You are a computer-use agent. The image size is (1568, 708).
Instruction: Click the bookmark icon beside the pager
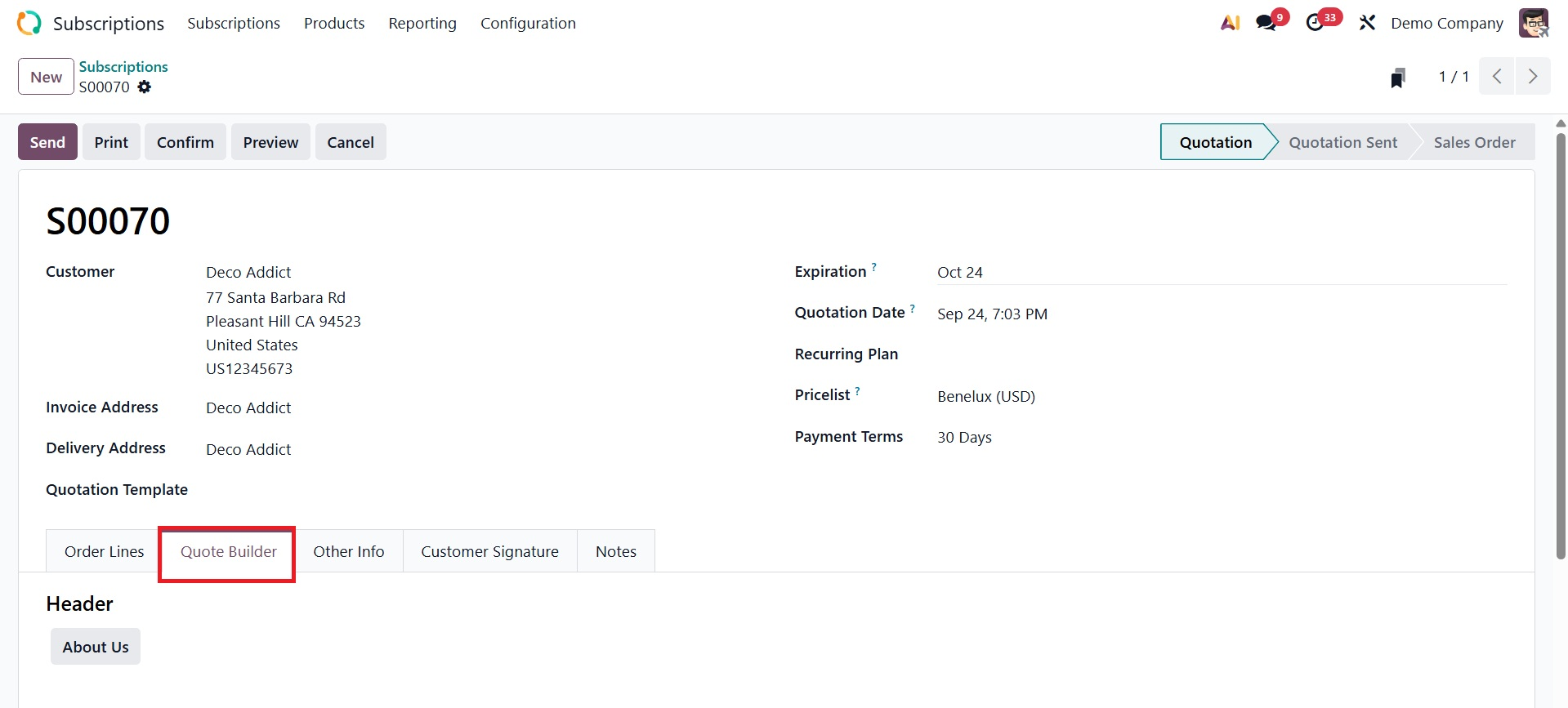coord(1398,78)
